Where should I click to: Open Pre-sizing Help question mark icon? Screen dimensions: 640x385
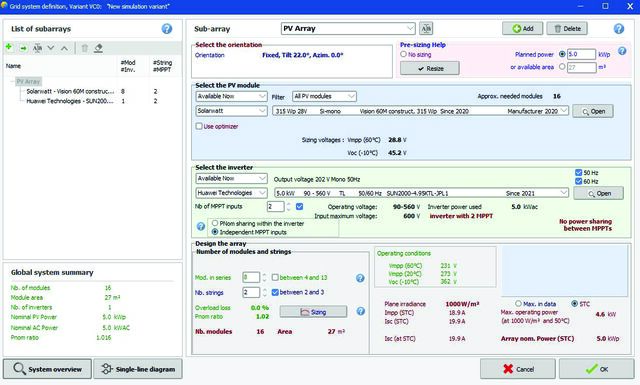(622, 51)
